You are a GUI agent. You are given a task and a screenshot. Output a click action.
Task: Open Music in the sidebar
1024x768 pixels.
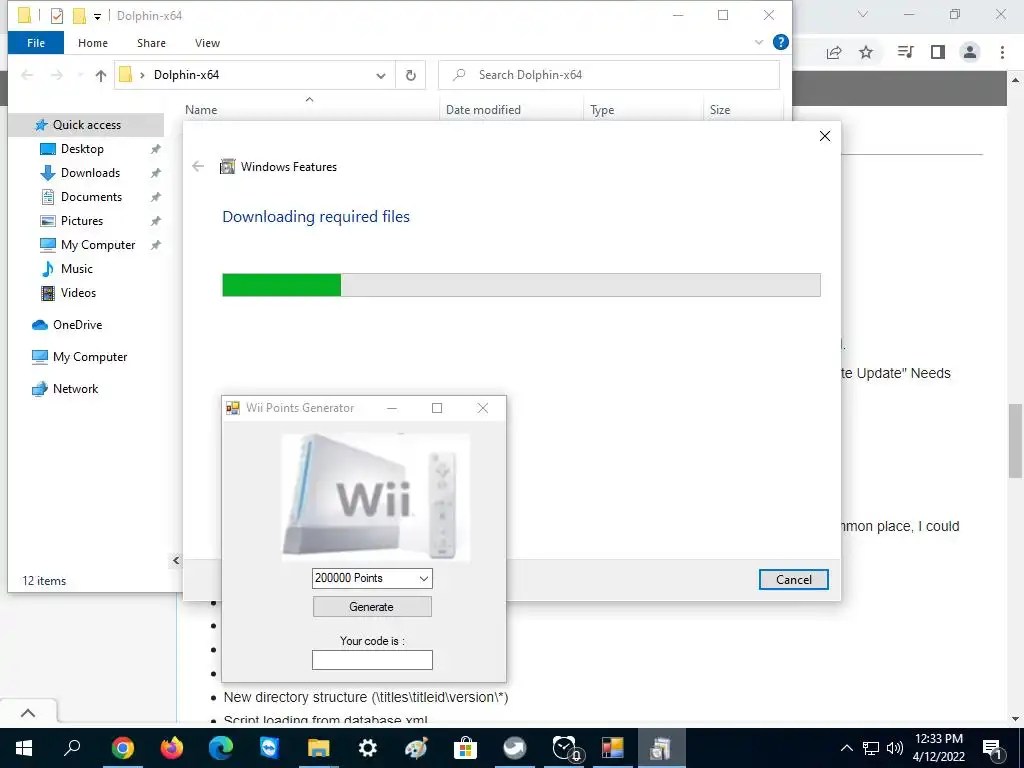[x=76, y=268]
